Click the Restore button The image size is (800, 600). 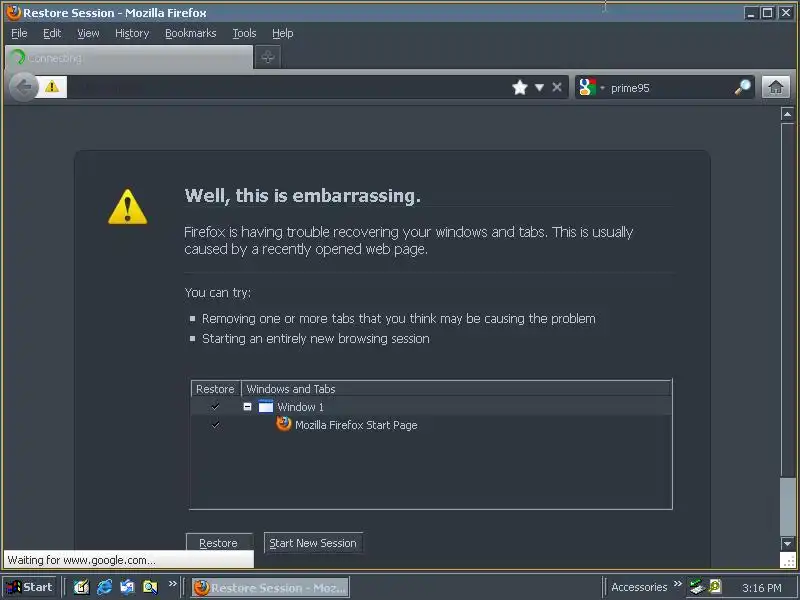[219, 543]
